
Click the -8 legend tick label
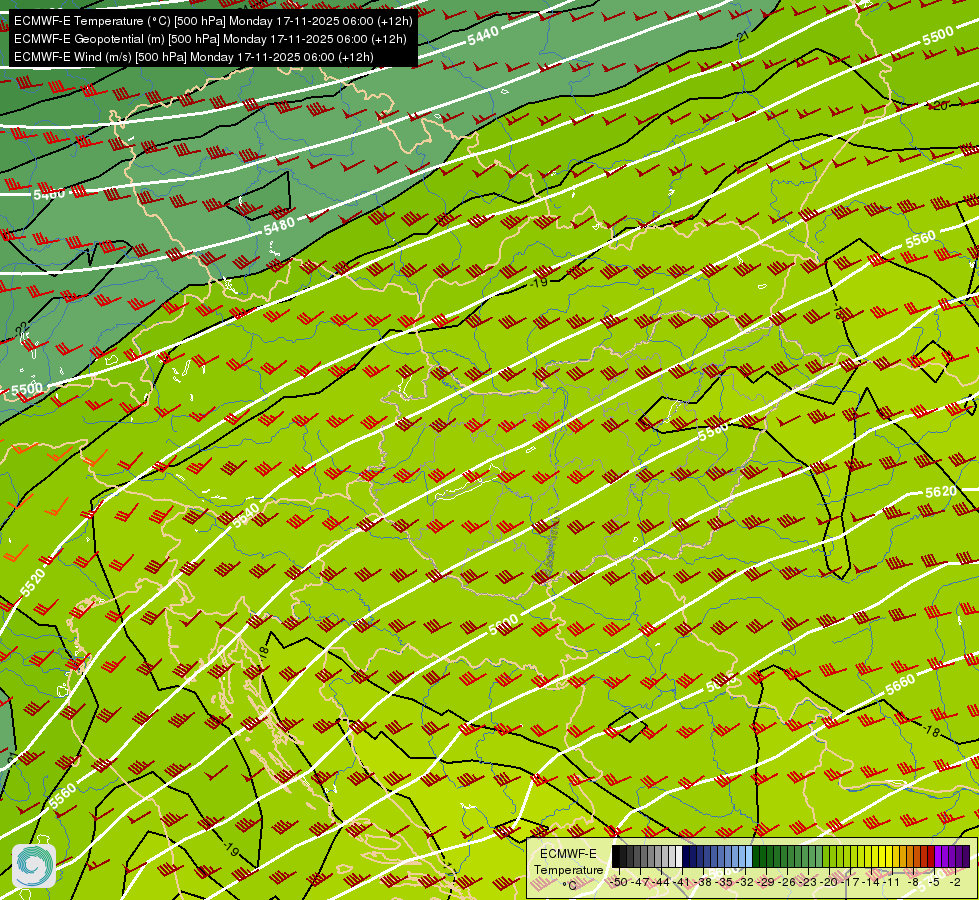coord(913,882)
